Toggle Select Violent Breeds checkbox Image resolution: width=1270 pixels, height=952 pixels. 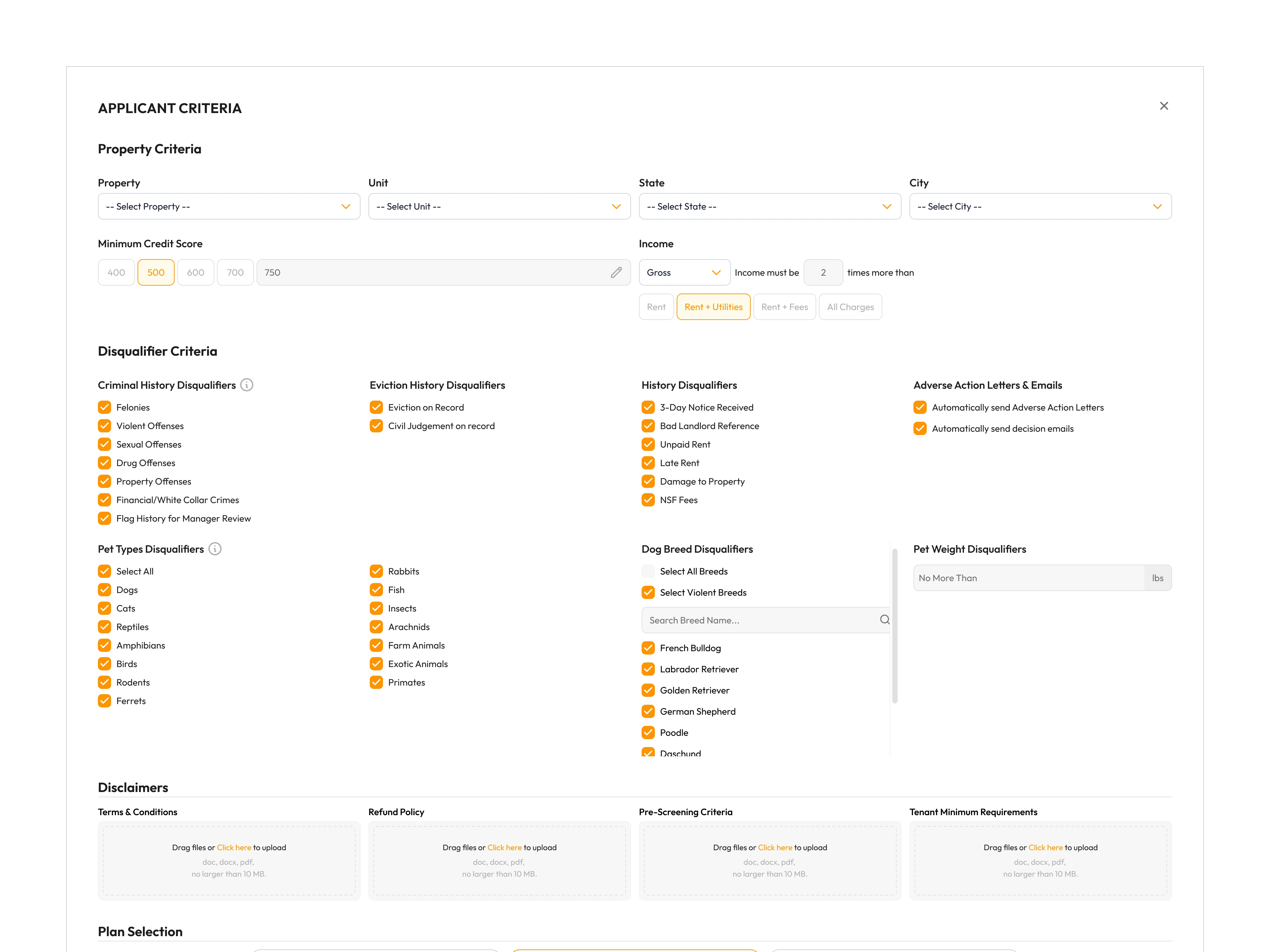(648, 593)
